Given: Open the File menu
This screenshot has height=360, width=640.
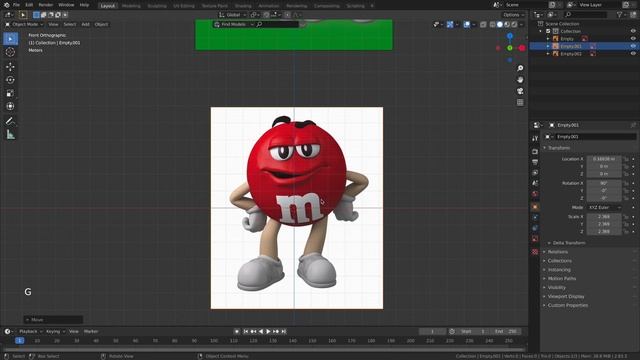Looking at the screenshot, I should tap(16, 5).
